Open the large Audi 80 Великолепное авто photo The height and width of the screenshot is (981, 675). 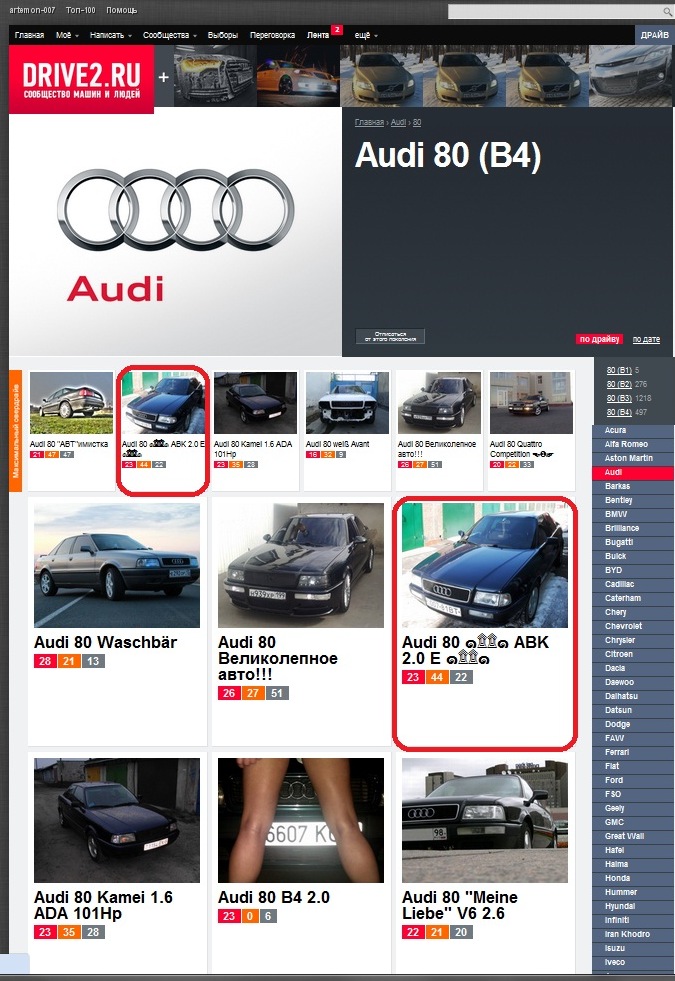301,565
